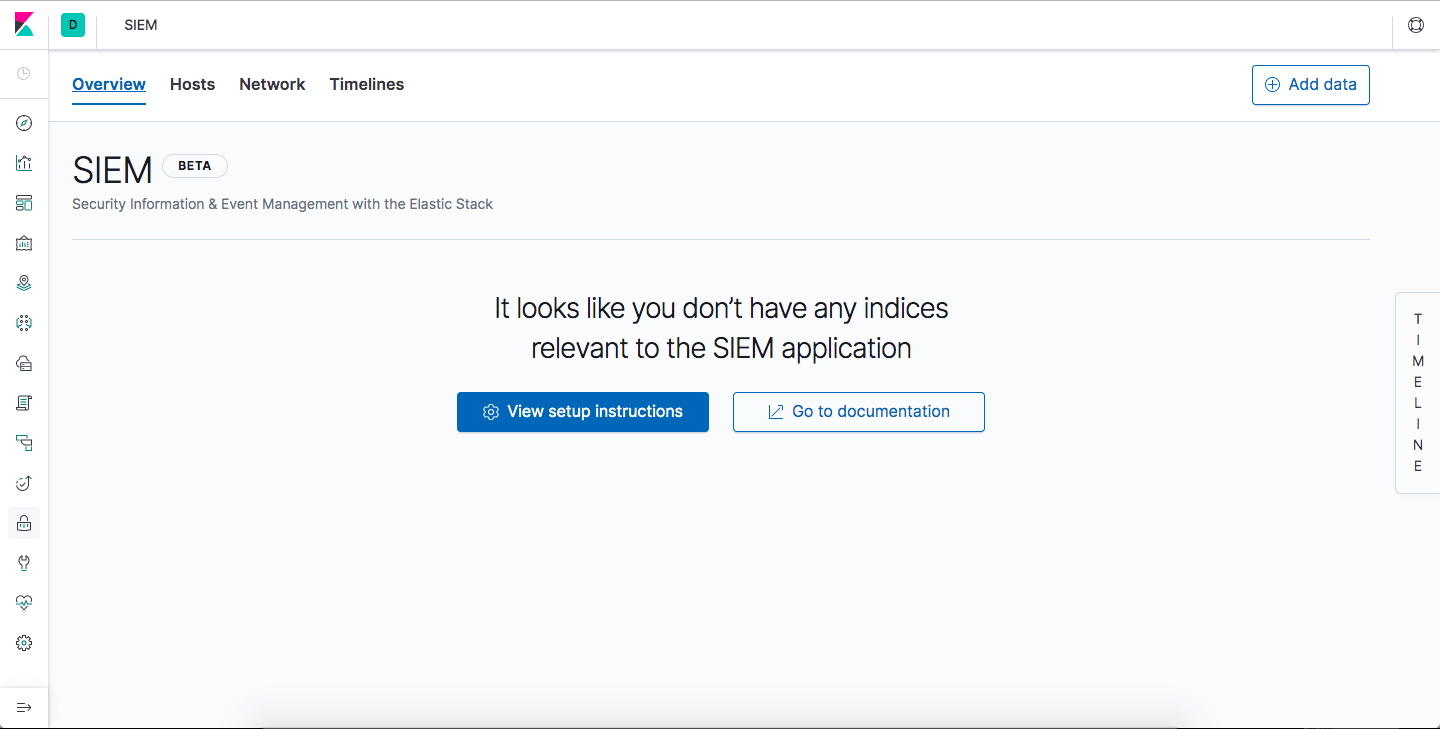Open Go to documentation link
Viewport: 1440px width, 729px height.
pos(859,412)
